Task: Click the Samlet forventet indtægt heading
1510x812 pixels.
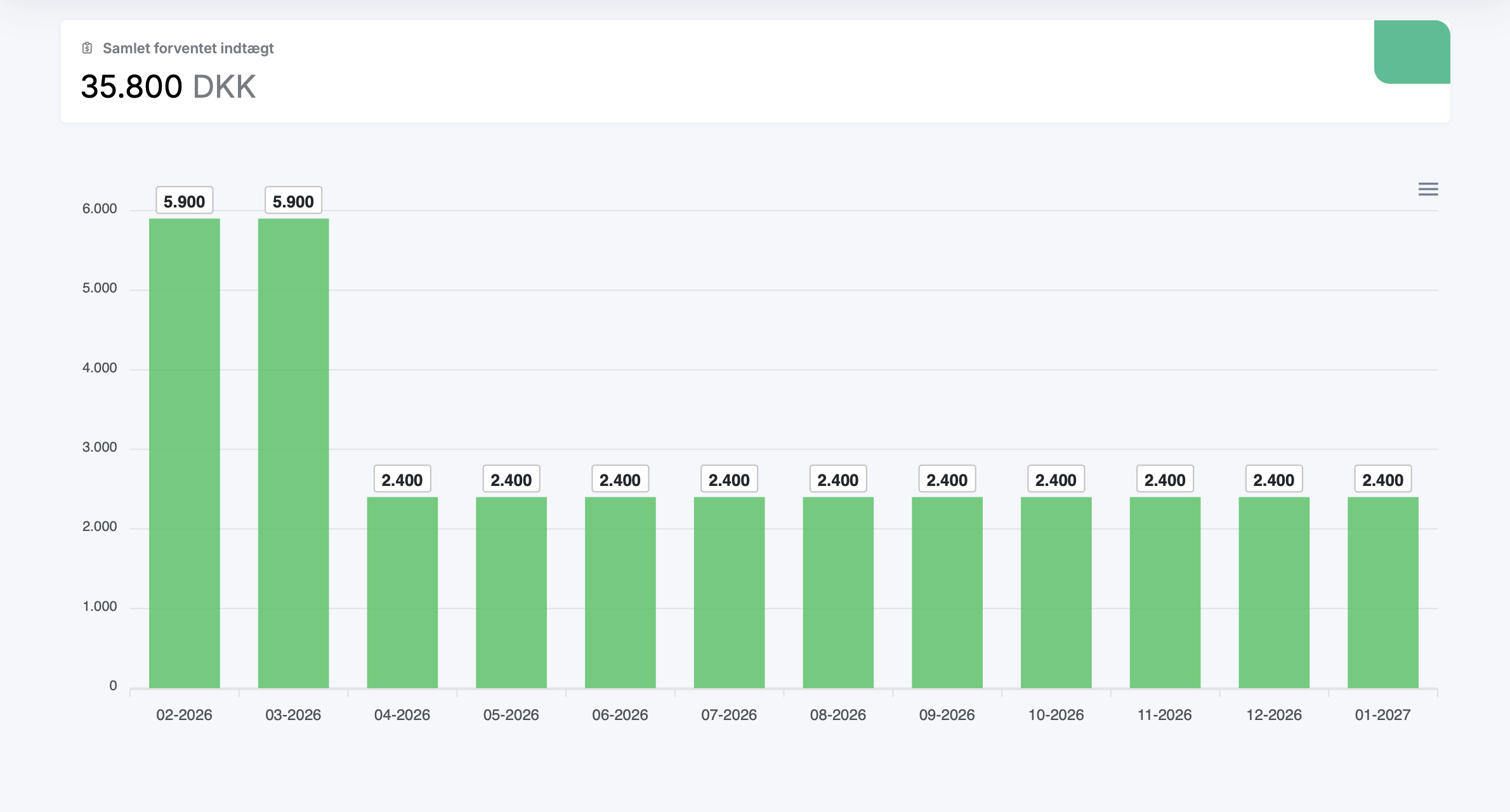Action: [188, 48]
